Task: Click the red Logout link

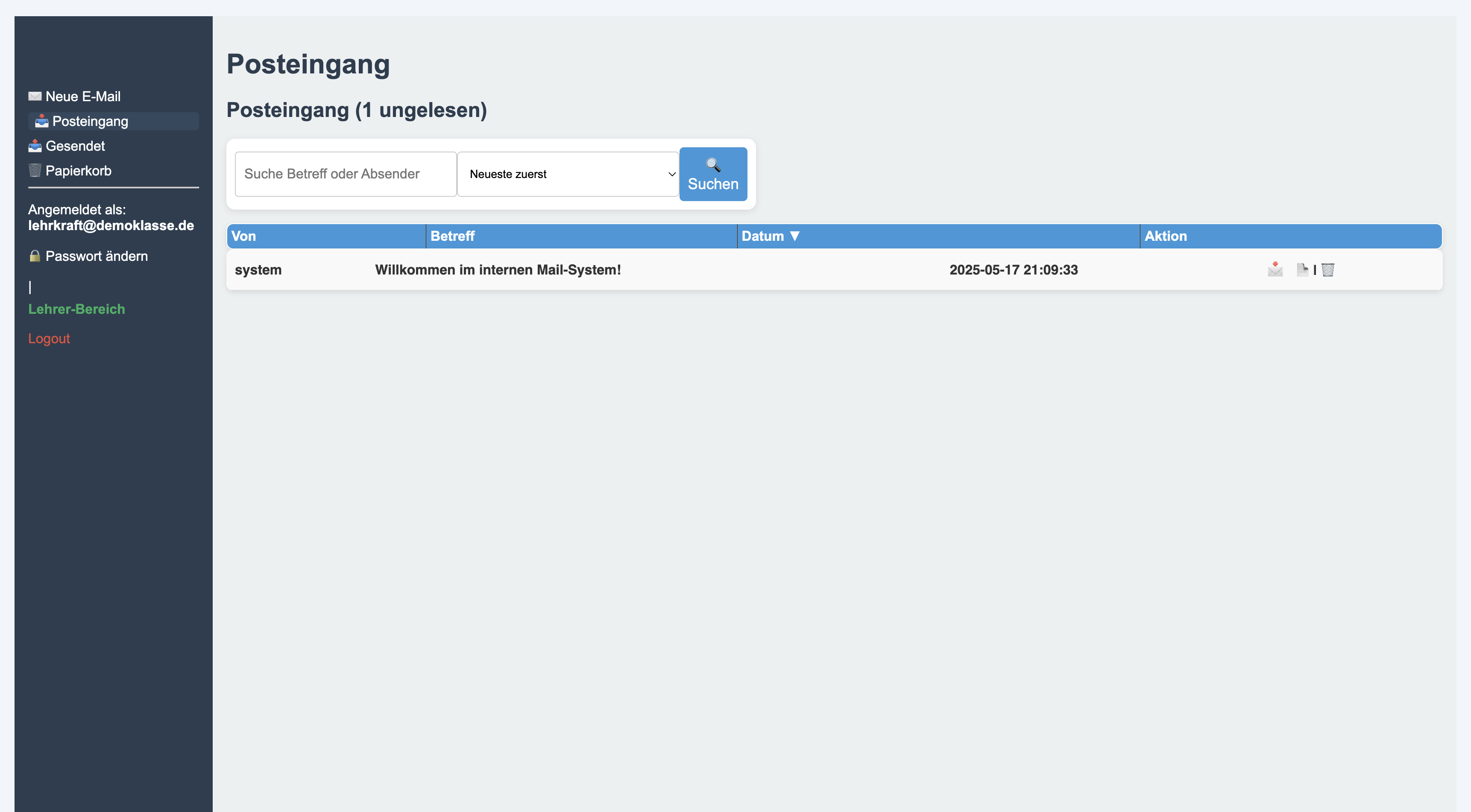Action: click(49, 339)
